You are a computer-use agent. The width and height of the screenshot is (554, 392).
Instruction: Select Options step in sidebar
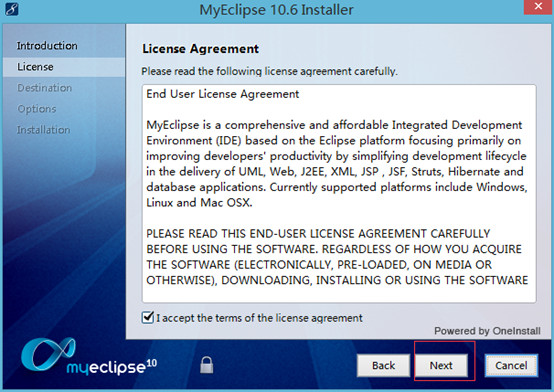tap(37, 109)
